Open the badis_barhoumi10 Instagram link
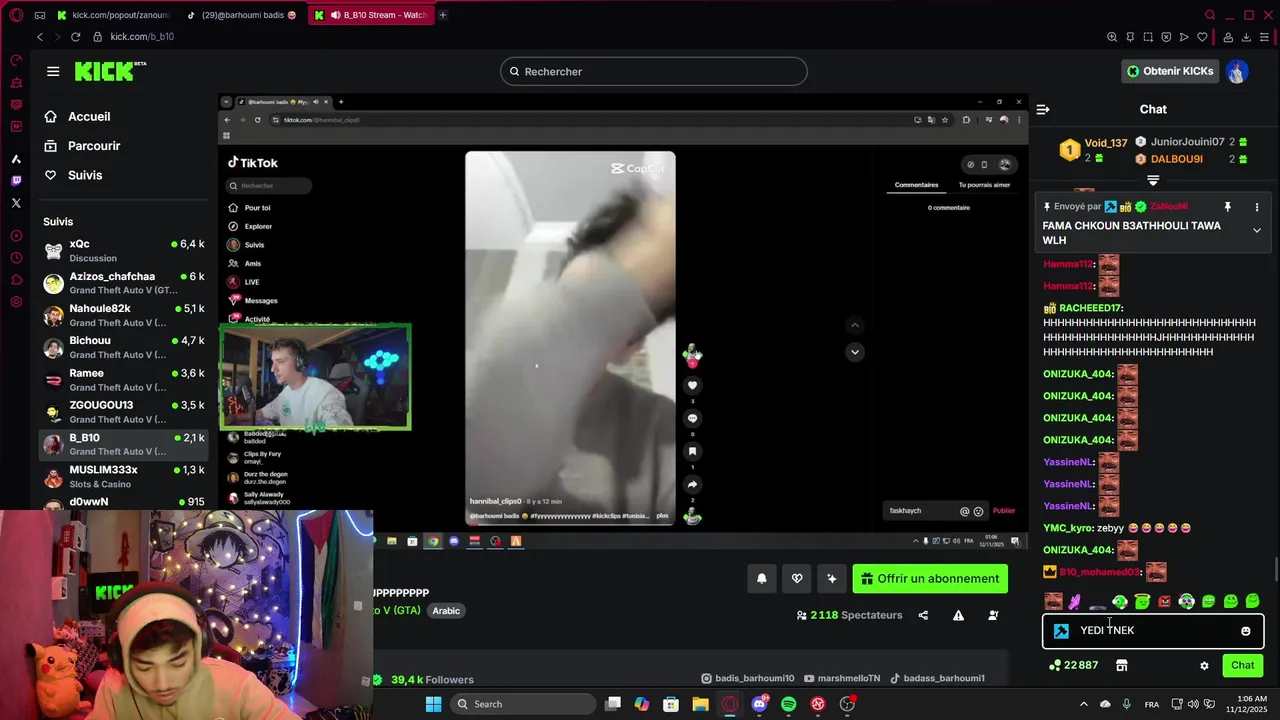Screen dimensions: 1280x720 [747, 678]
